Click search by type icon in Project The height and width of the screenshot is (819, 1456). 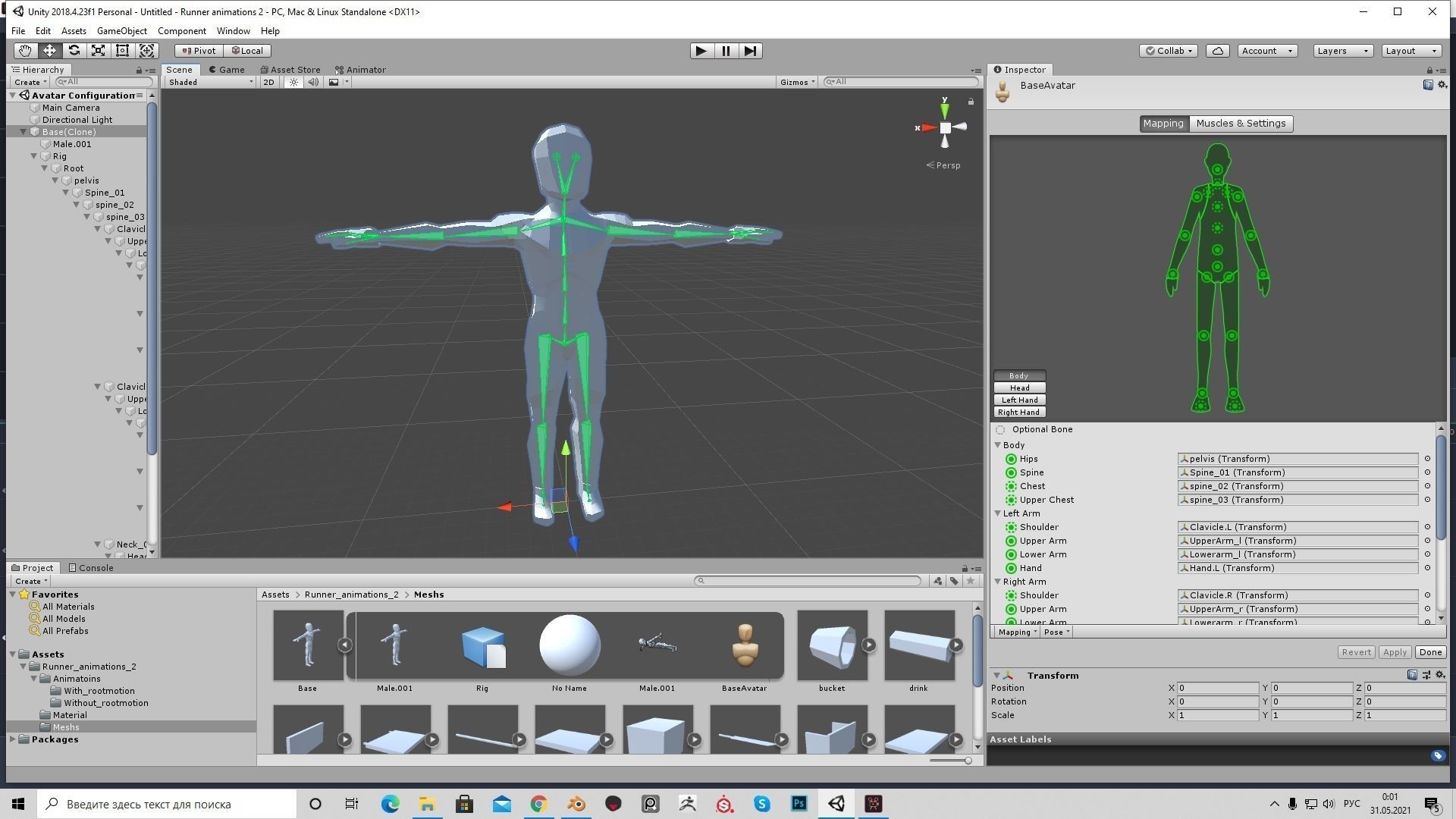[x=938, y=581]
